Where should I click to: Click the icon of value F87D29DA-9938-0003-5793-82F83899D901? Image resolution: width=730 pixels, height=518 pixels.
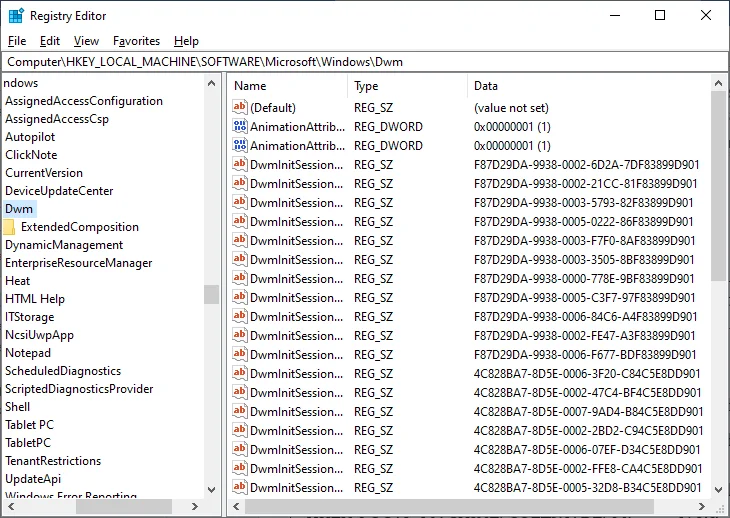[239, 202]
